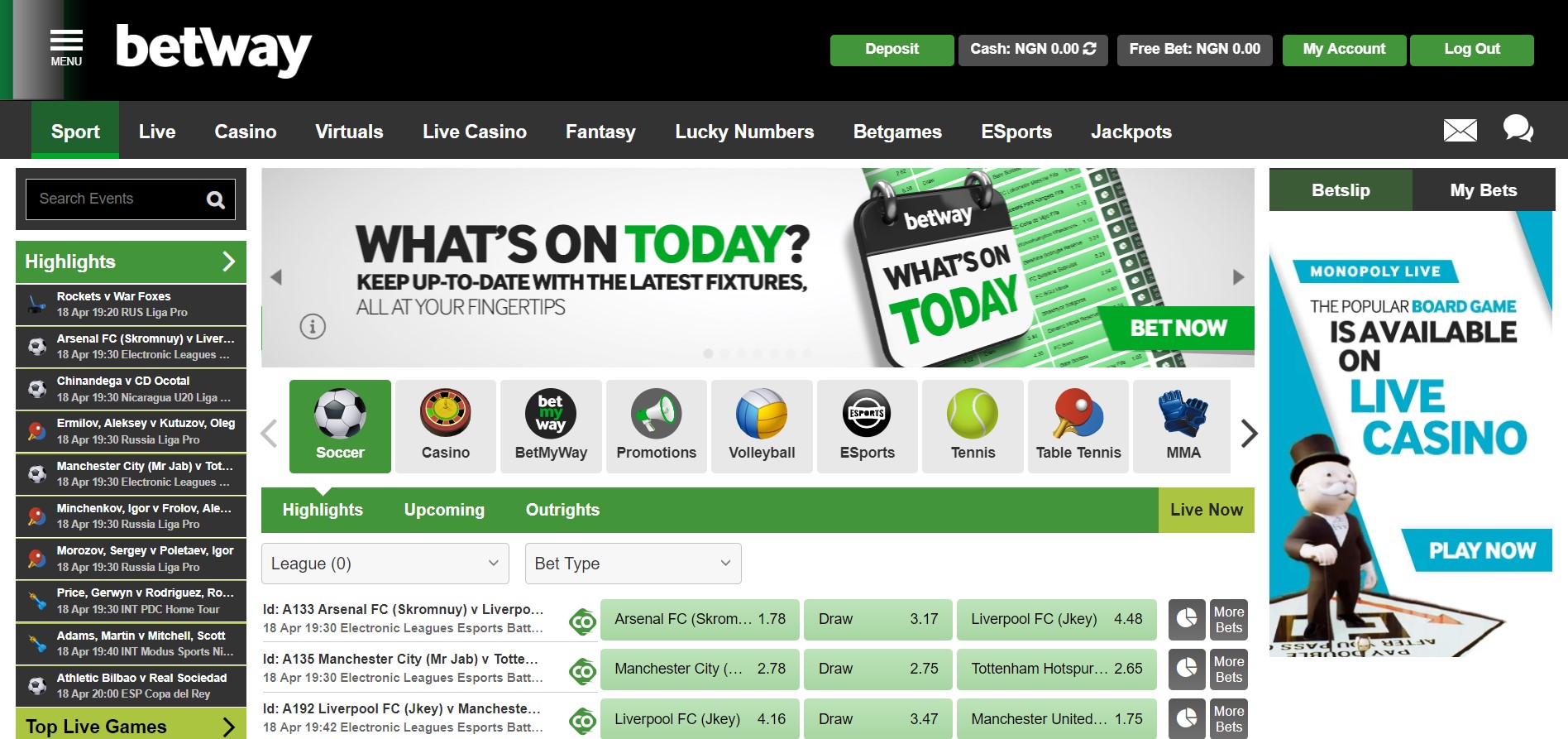Open the Betslip tab

[1341, 190]
